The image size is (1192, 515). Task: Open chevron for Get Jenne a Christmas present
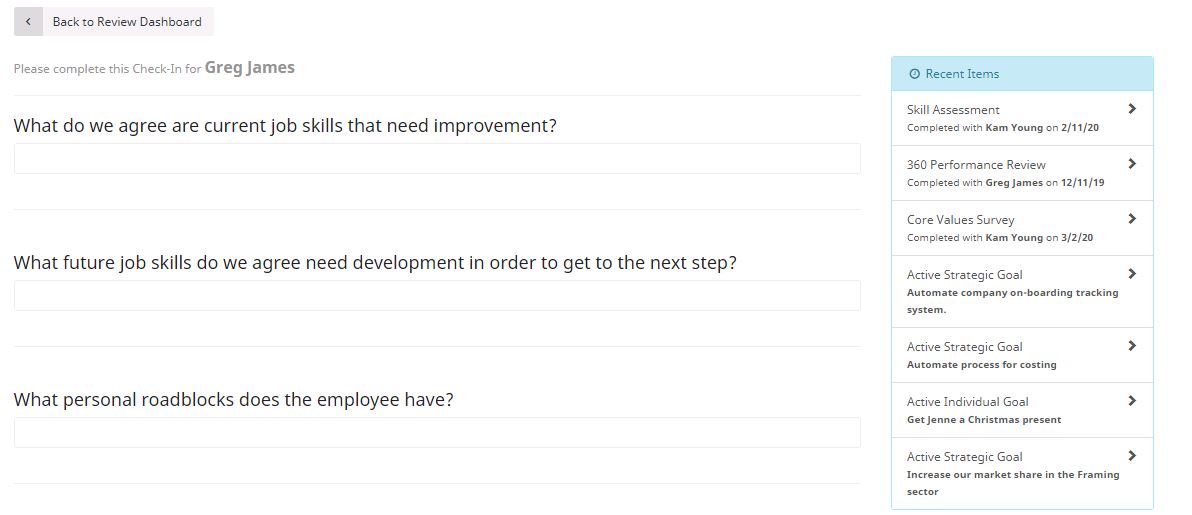(x=1132, y=401)
